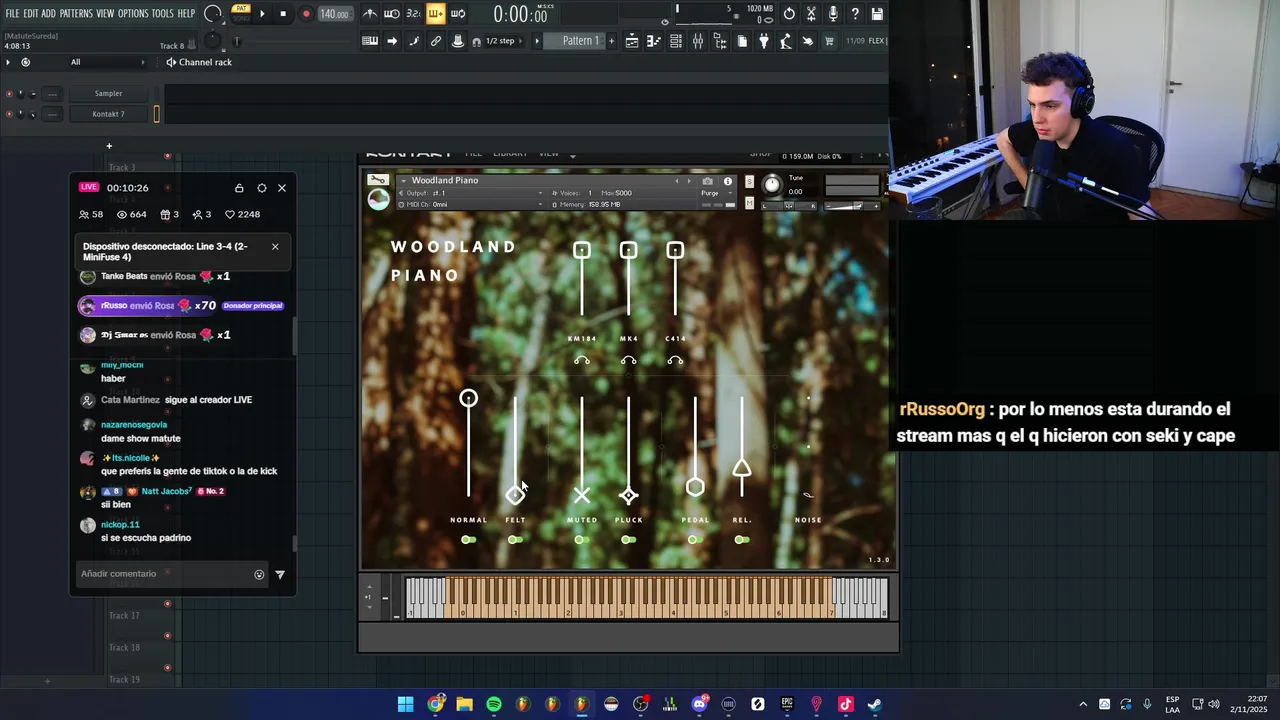This screenshot has height=720, width=1280.
Task: Open Spotify from the taskbar
Action: [x=494, y=704]
